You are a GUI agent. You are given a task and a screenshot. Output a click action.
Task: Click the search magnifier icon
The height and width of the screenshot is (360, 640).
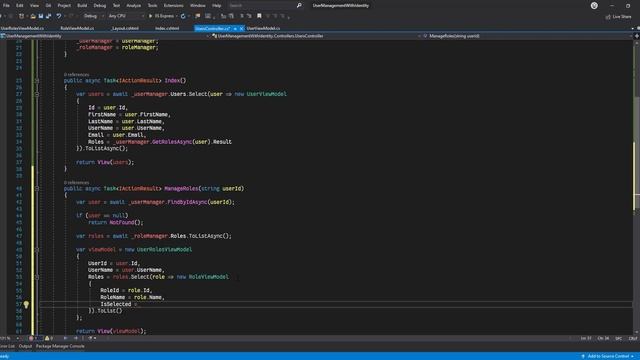tap(299, 6)
